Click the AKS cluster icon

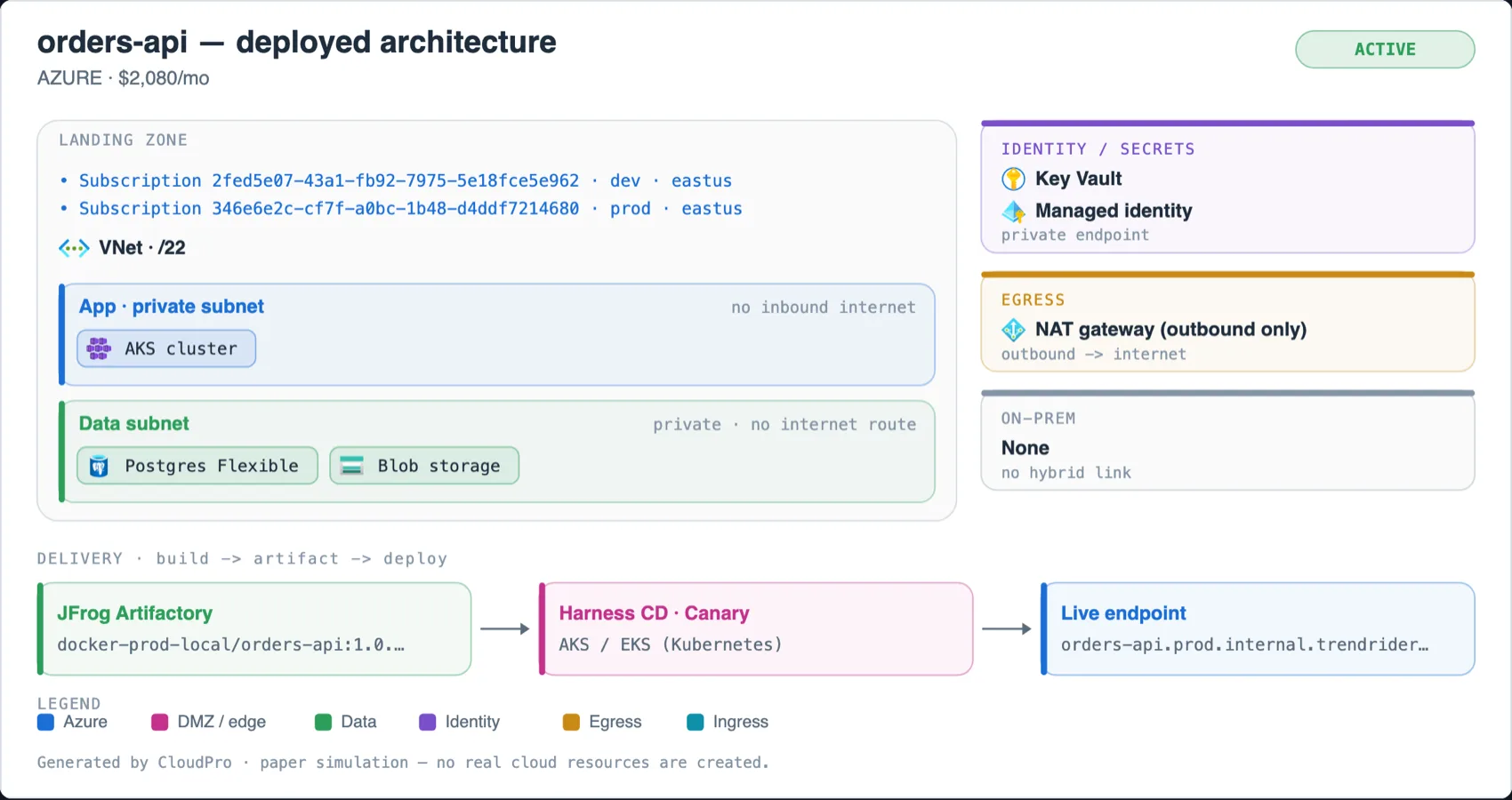(100, 348)
